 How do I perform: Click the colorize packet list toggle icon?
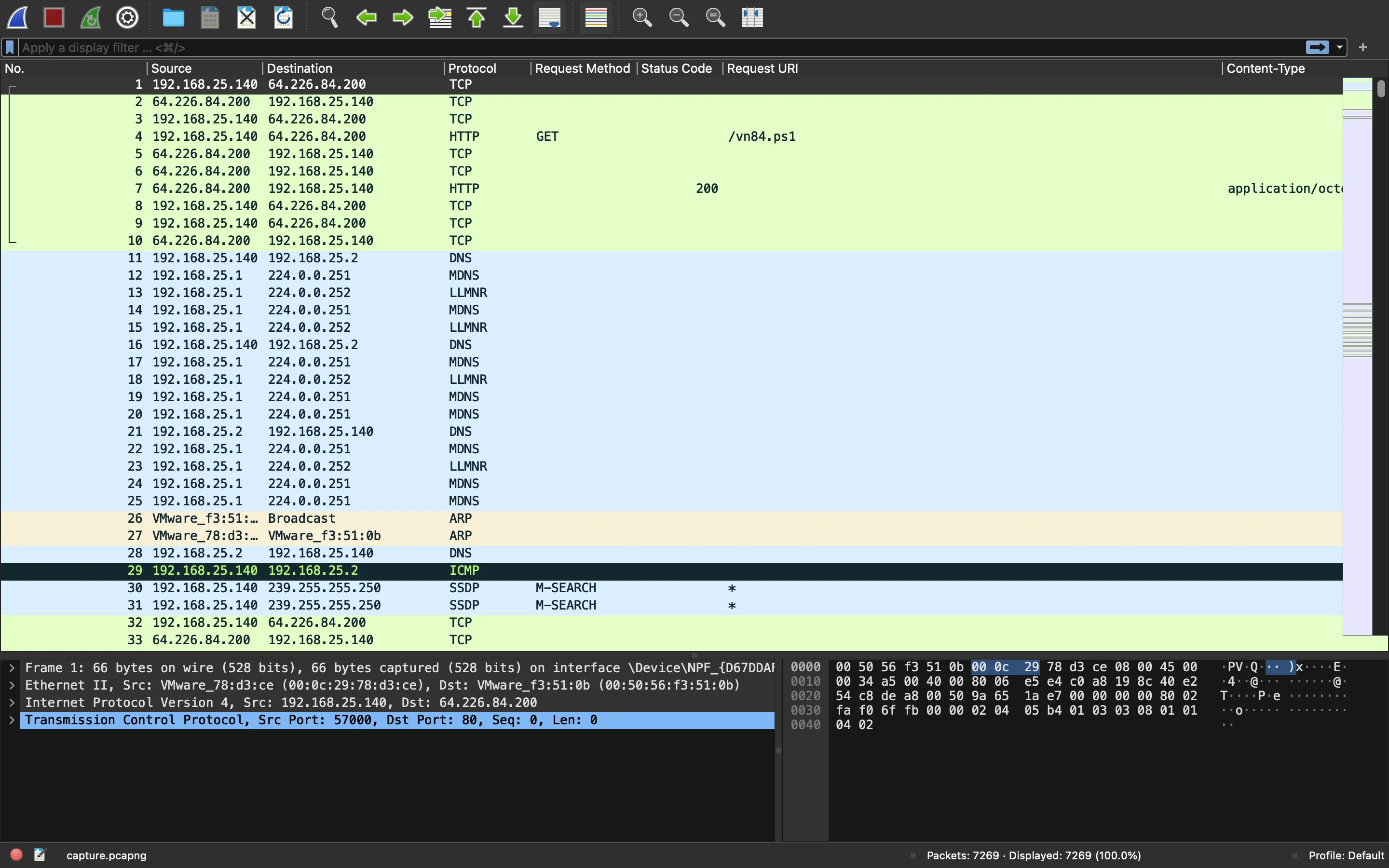tap(595, 17)
